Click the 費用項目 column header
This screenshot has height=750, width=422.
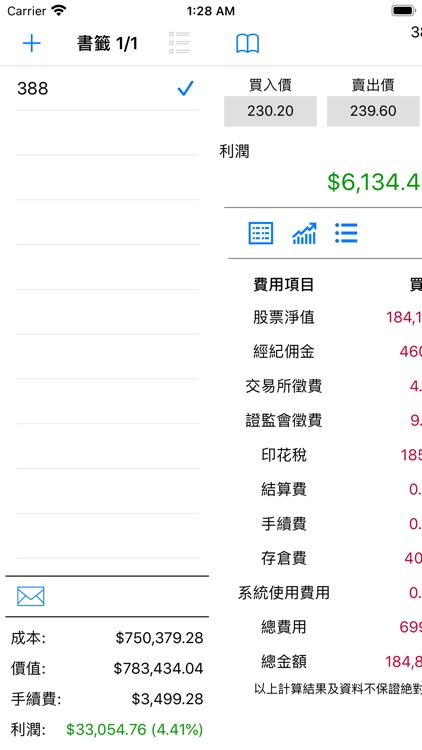tap(284, 285)
